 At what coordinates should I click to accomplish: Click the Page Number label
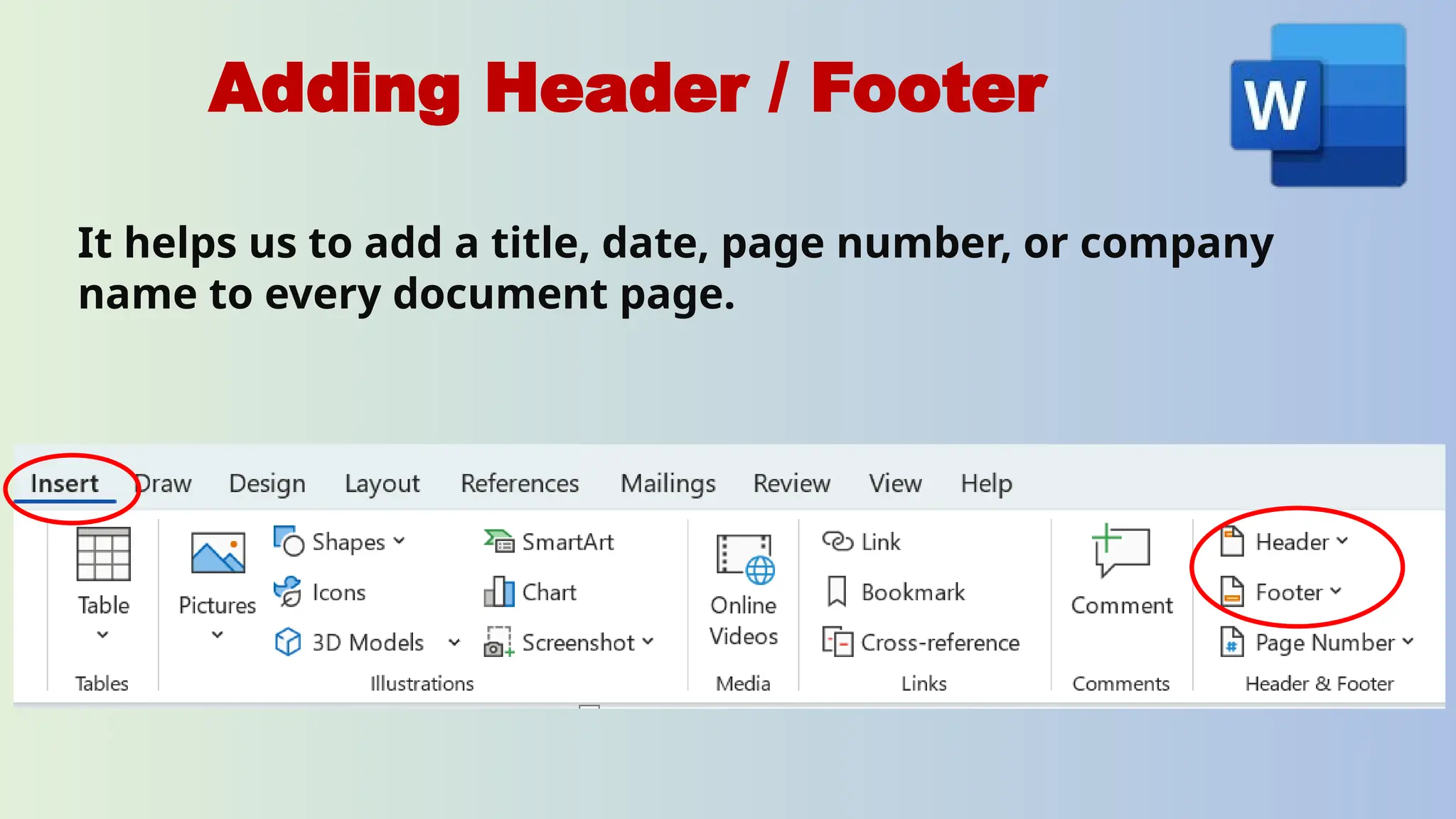(1325, 643)
